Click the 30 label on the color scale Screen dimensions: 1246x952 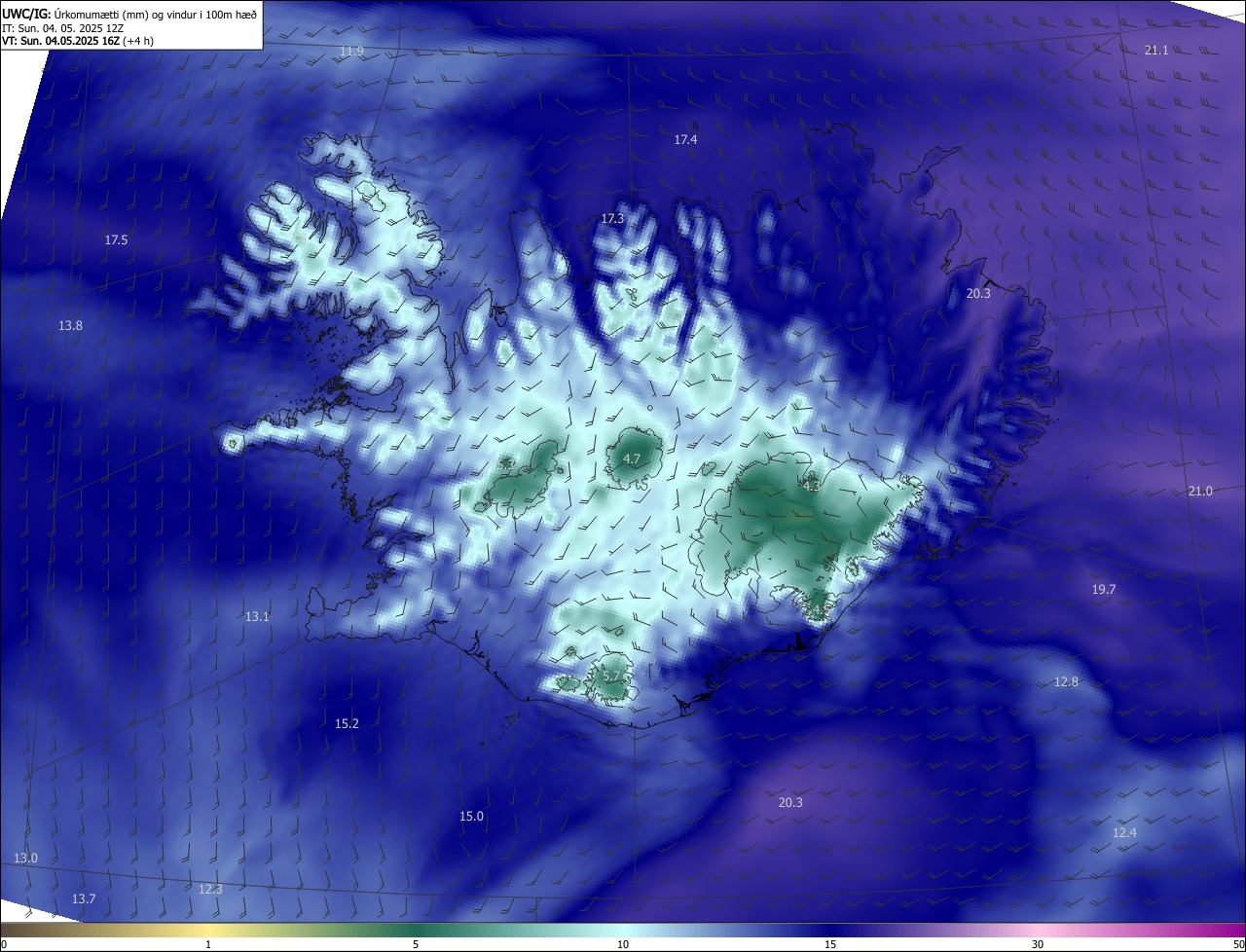pyautogui.click(x=1038, y=945)
